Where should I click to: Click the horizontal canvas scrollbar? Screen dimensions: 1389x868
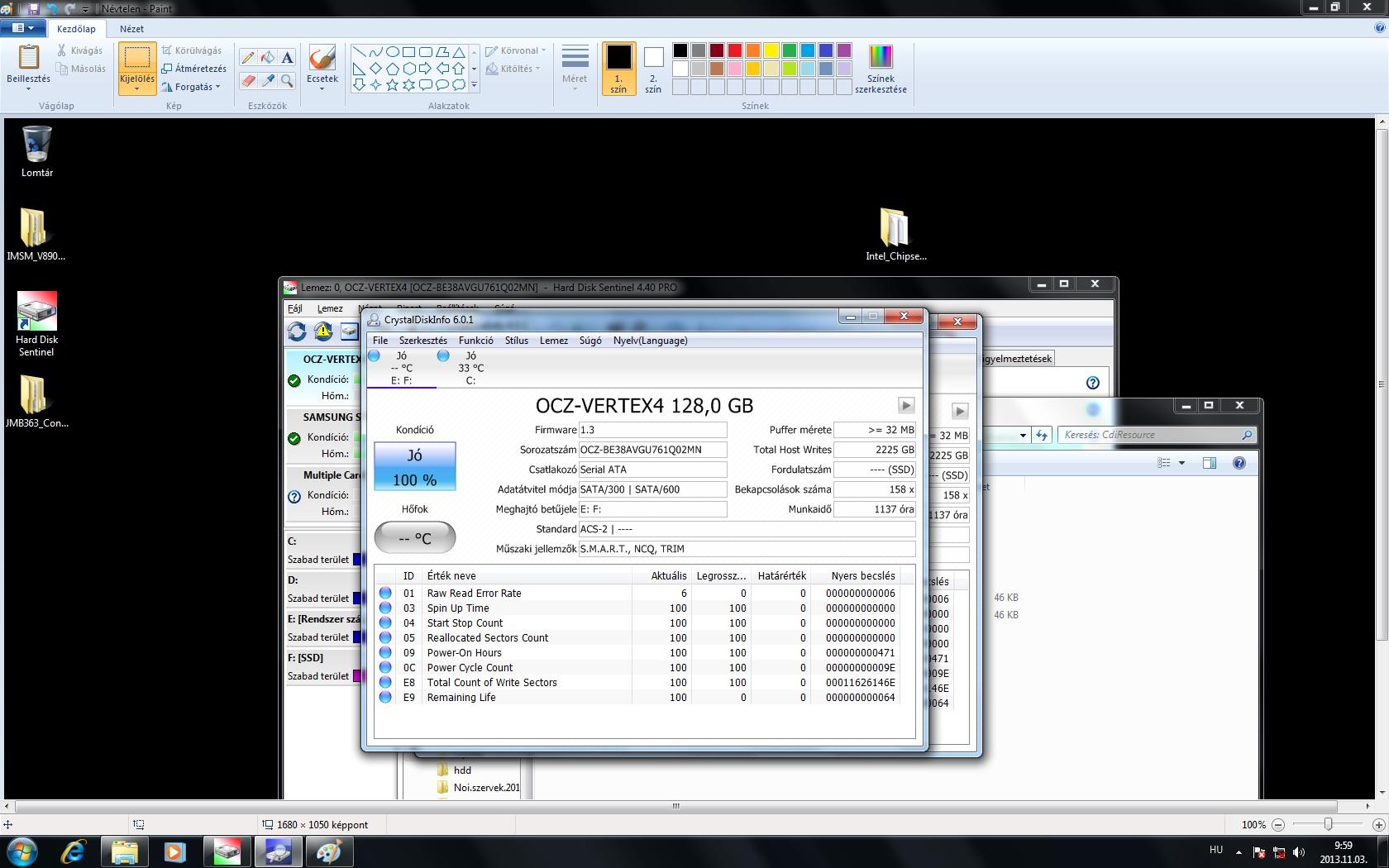[x=676, y=806]
